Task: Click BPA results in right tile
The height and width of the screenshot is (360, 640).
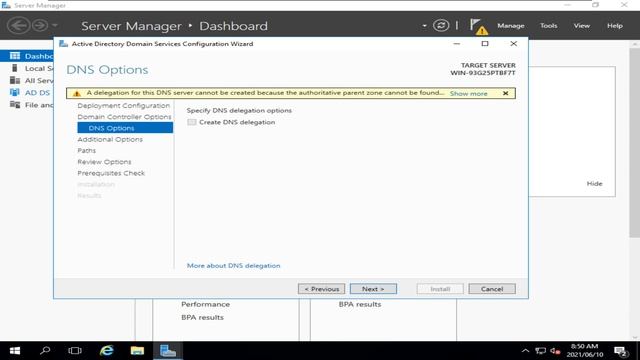Action: click(x=360, y=304)
